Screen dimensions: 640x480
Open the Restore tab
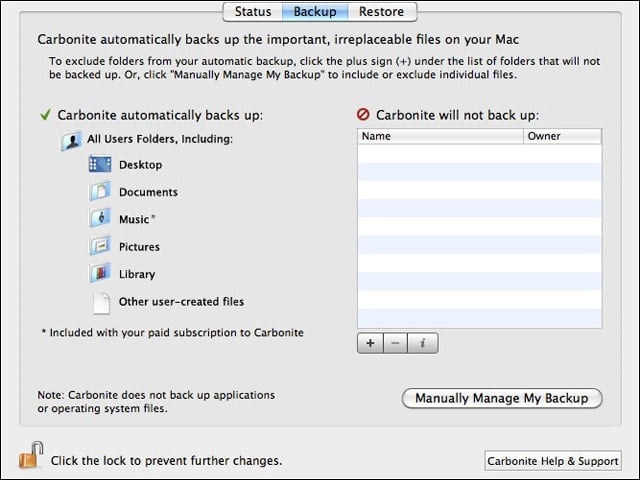(382, 11)
